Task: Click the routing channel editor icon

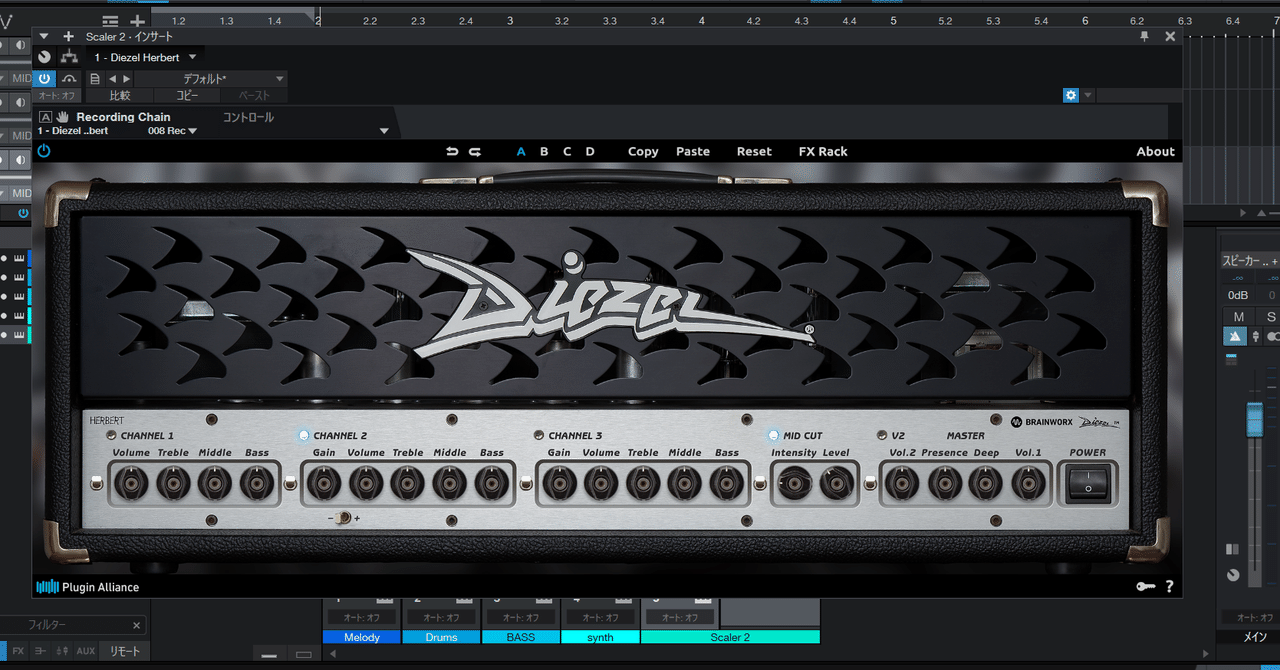Action: (x=69, y=57)
